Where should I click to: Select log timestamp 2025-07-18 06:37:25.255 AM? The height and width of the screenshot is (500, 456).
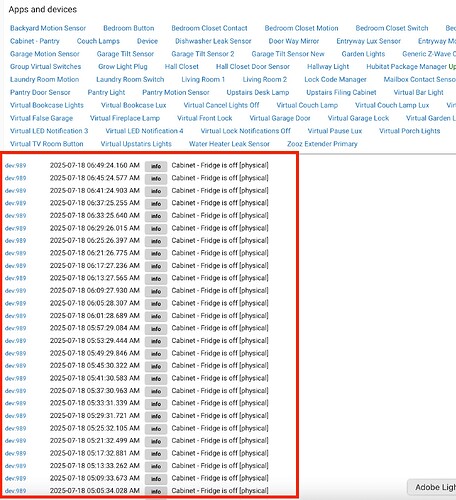[x=95, y=203]
